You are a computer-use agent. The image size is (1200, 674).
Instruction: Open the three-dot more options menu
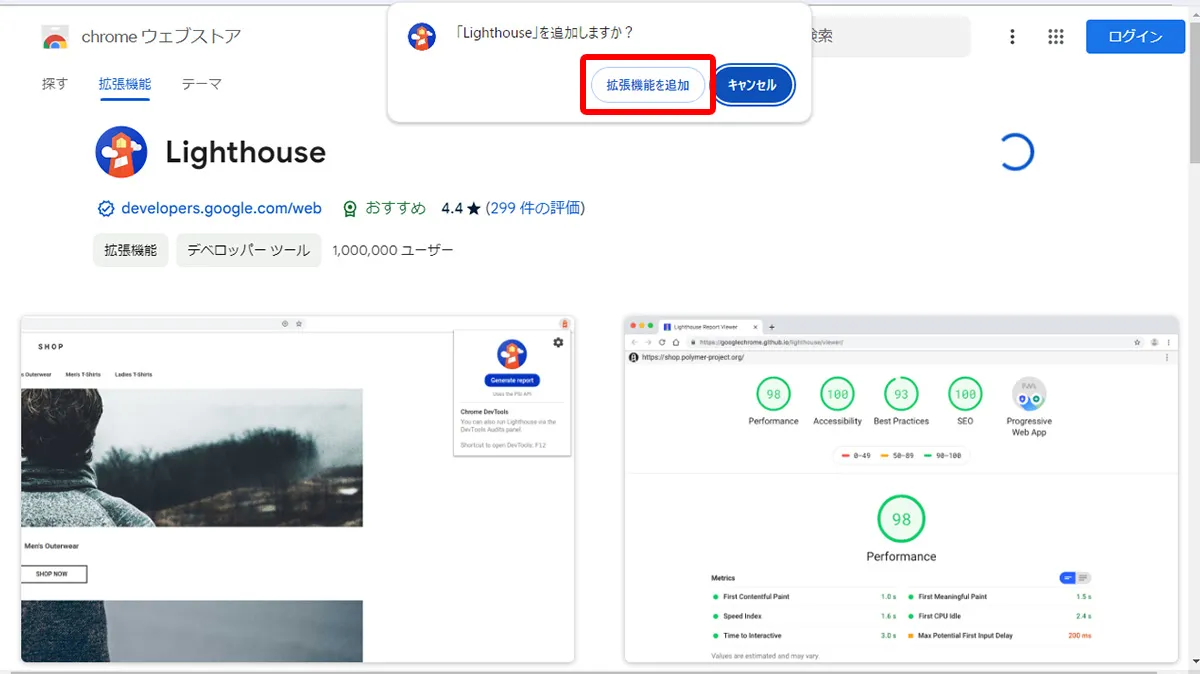point(1012,37)
